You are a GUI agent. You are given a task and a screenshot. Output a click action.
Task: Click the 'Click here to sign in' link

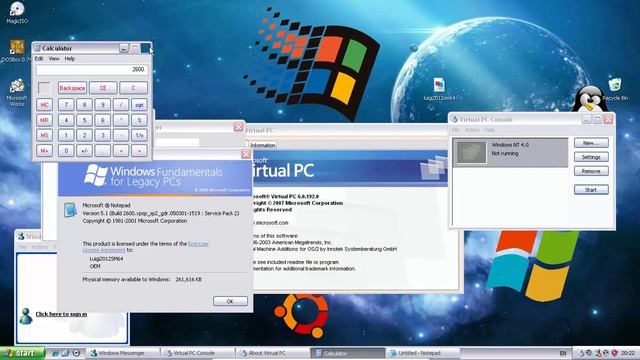[x=61, y=314]
